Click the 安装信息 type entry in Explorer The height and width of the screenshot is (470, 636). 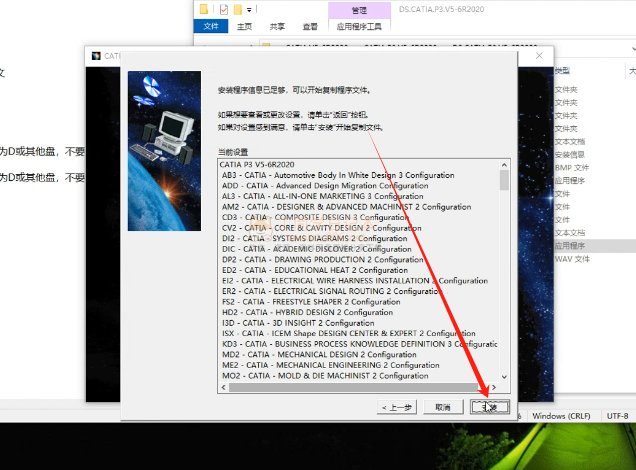coord(569,155)
